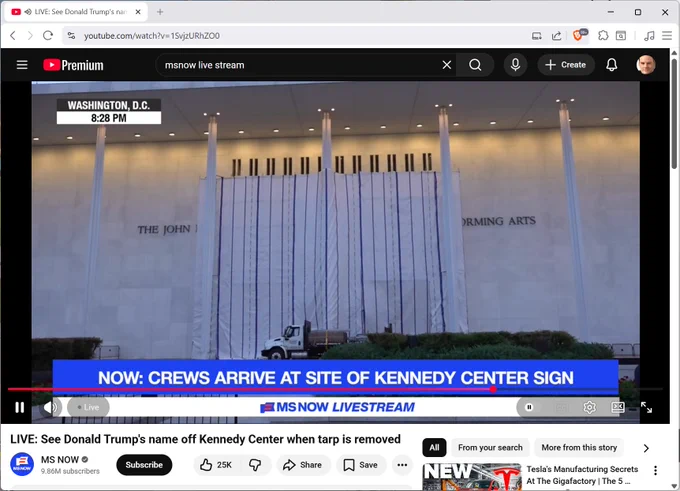Open the notifications bell
Viewport: 680px width, 491px height.
611,65
